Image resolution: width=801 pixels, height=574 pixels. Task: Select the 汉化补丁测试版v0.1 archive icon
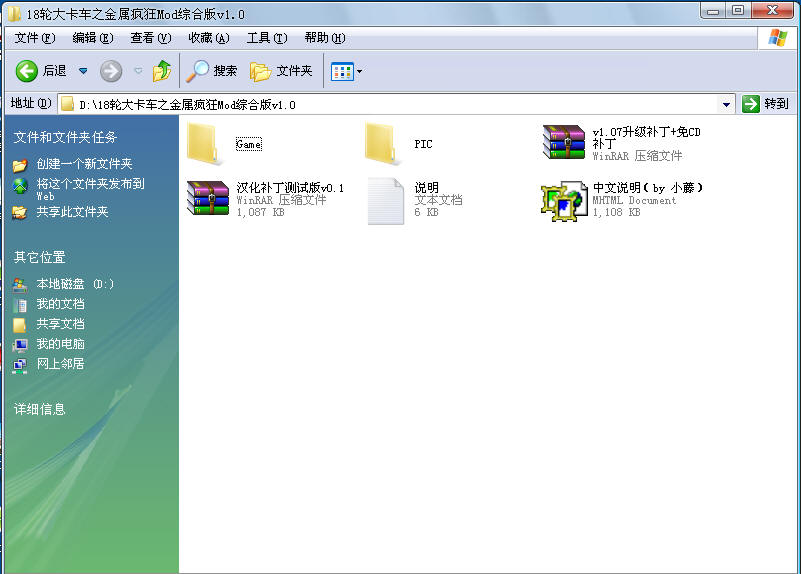207,198
